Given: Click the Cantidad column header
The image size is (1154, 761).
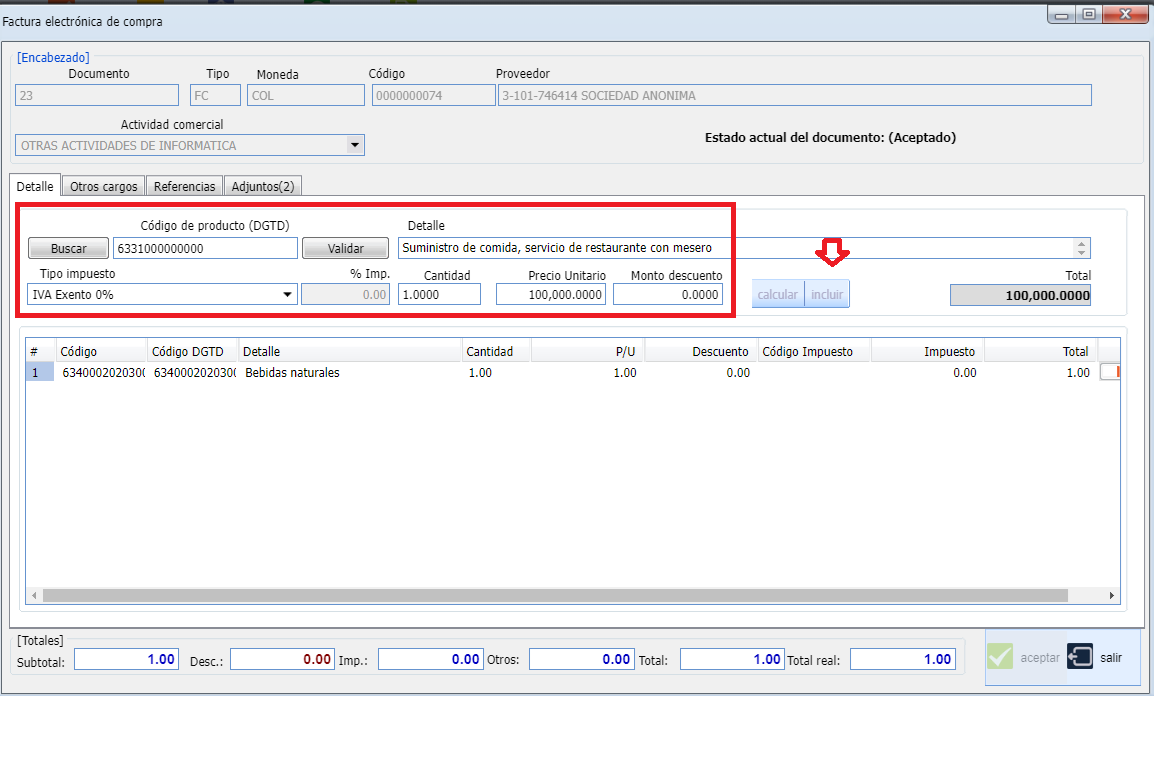Looking at the screenshot, I should coord(496,351).
